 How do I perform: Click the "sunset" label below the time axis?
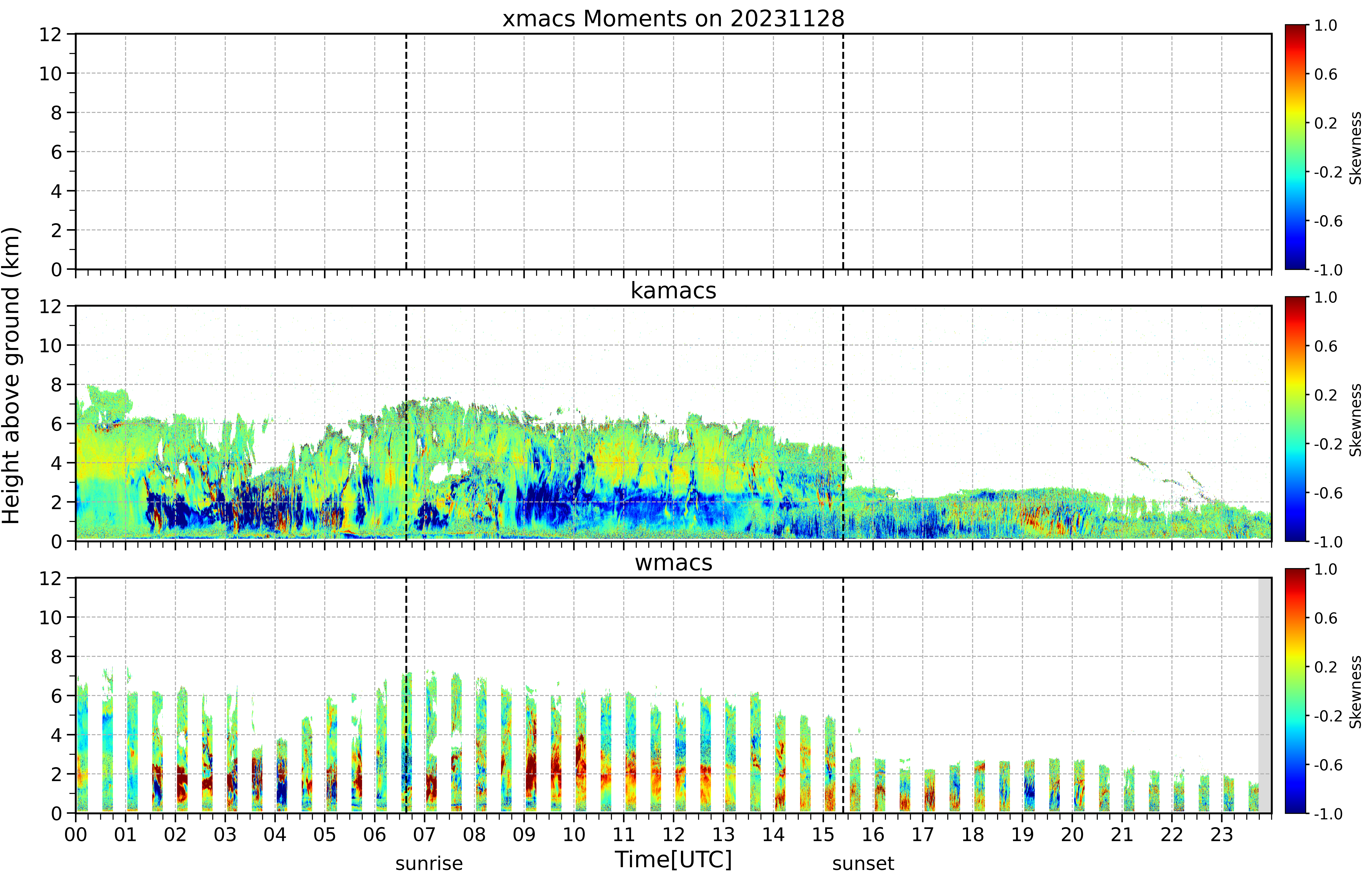point(863,863)
